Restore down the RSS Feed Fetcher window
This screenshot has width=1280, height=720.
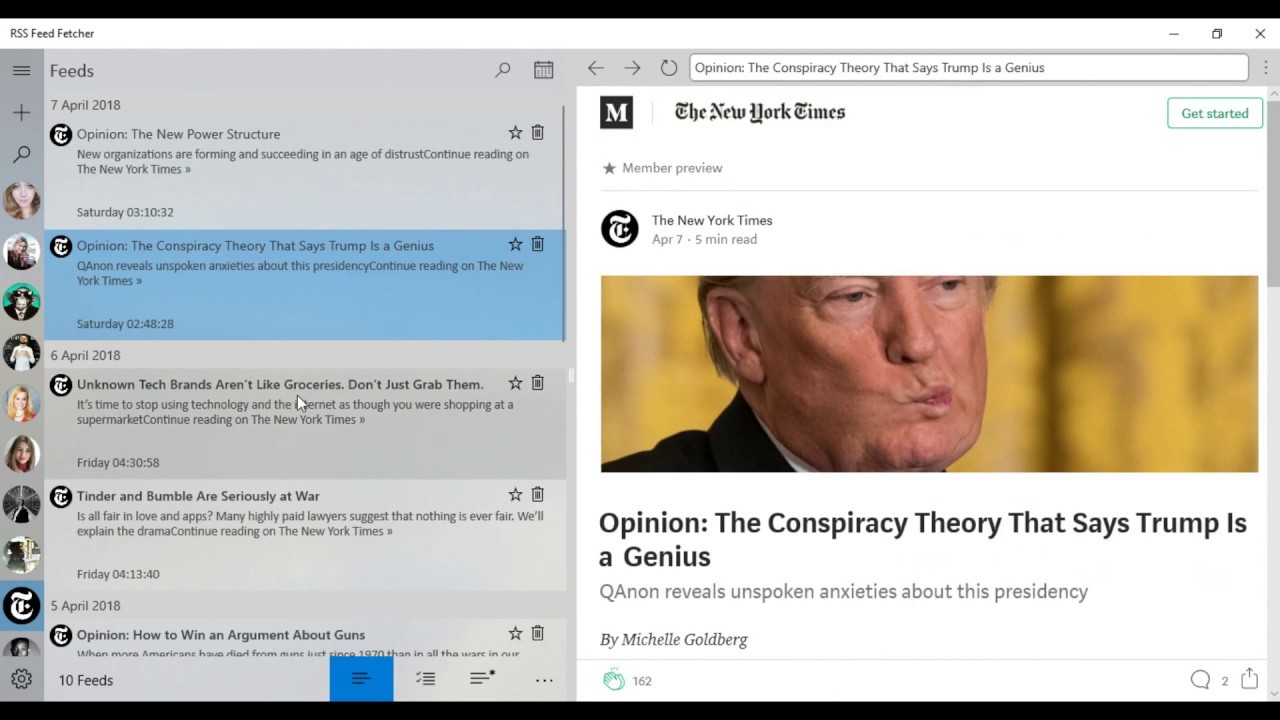point(1217,33)
